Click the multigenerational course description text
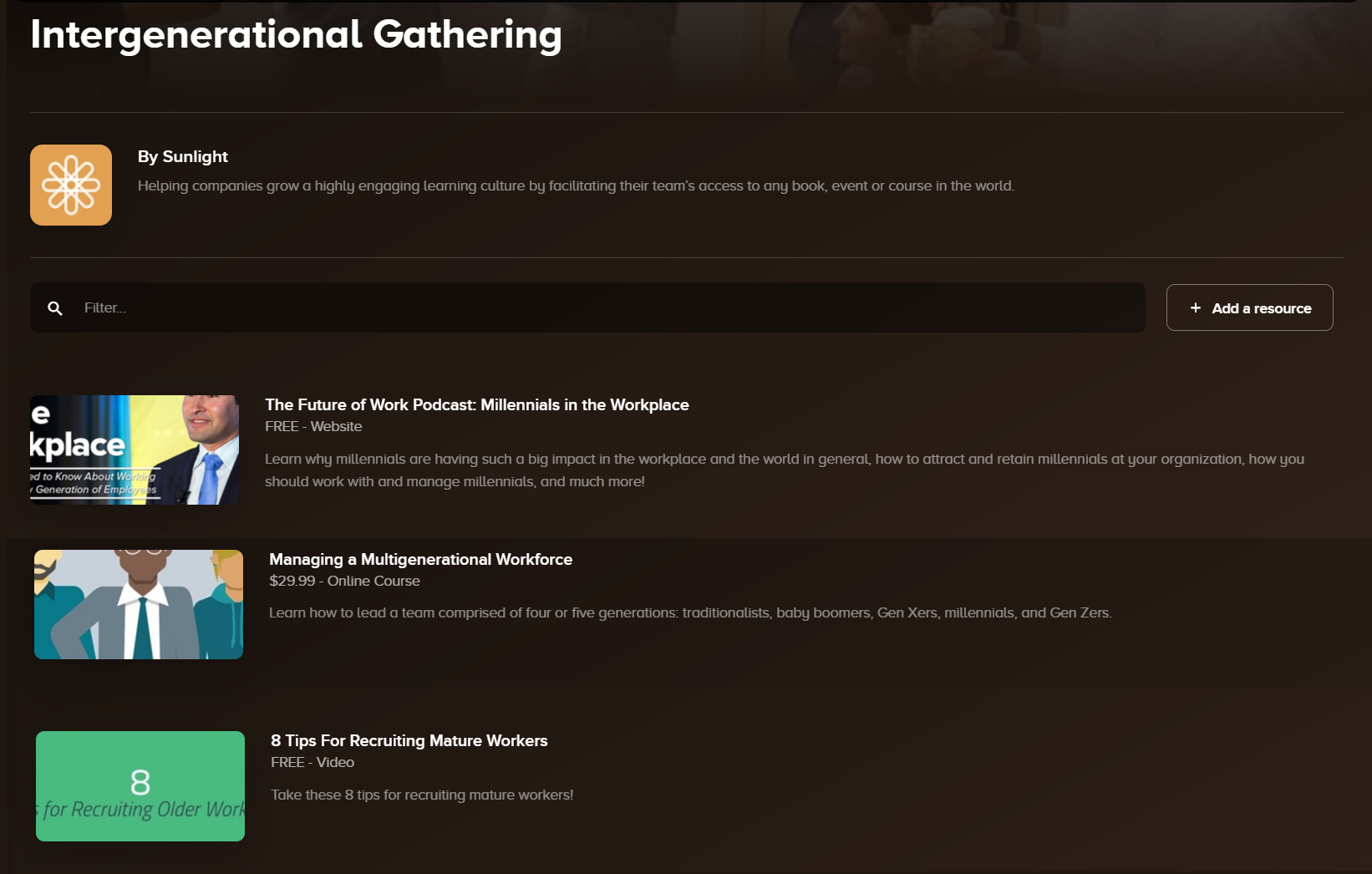Viewport: 1372px width, 874px height. [689, 612]
